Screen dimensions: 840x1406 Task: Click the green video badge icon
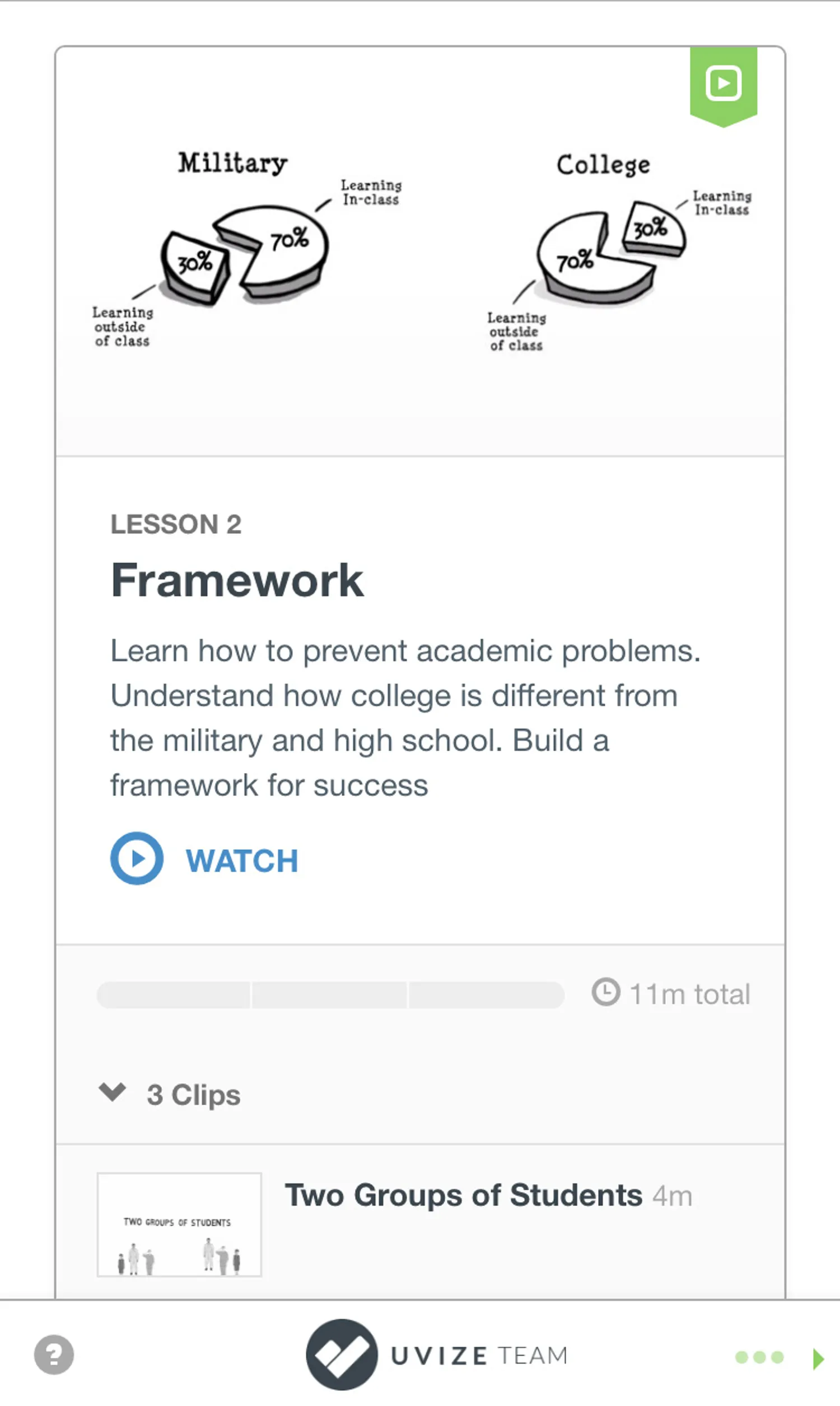pyautogui.click(x=723, y=84)
